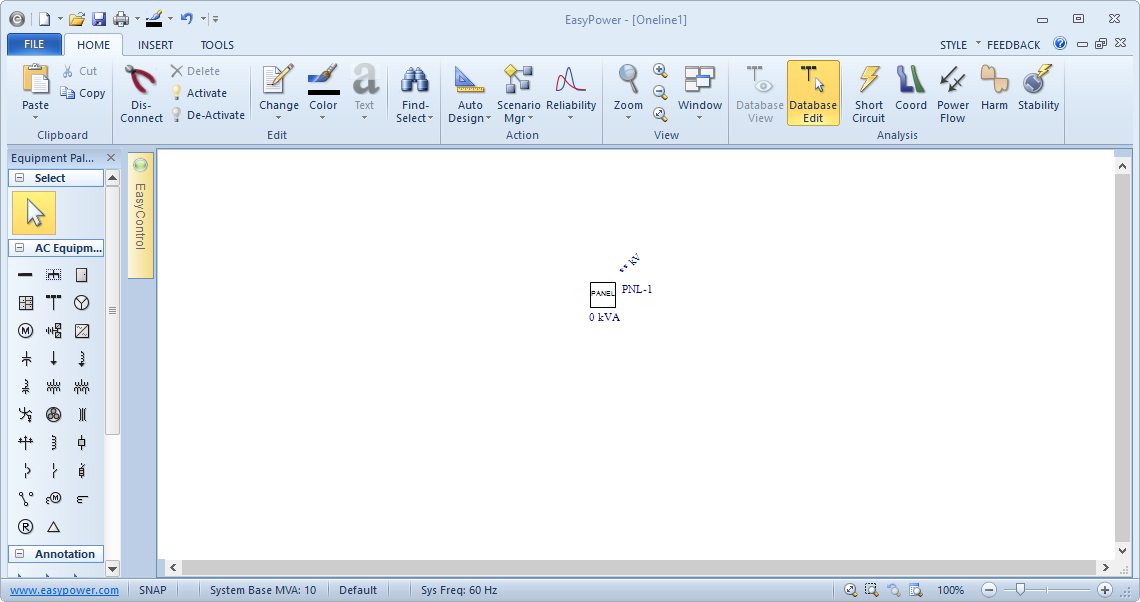Toggle the Database Edit mode
This screenshot has width=1140, height=602.
click(812, 92)
